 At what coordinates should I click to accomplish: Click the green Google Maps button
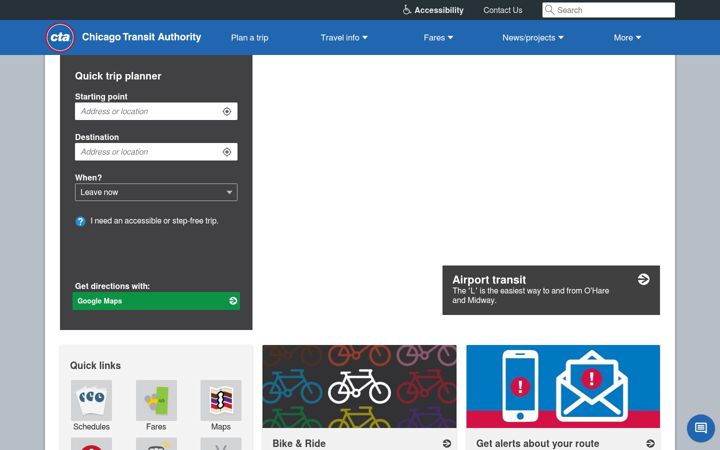coord(156,301)
